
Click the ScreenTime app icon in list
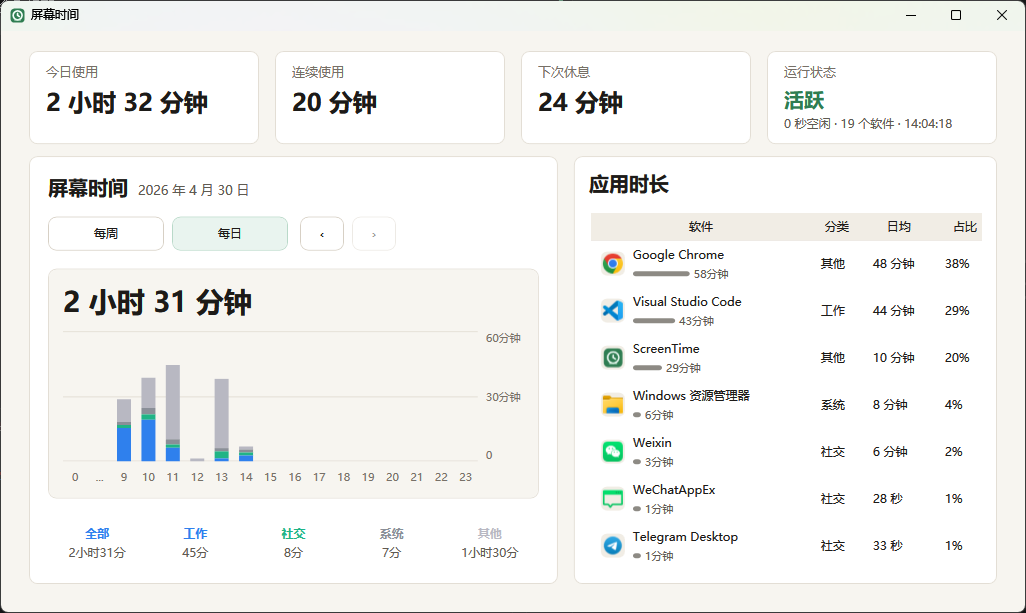tap(613, 358)
